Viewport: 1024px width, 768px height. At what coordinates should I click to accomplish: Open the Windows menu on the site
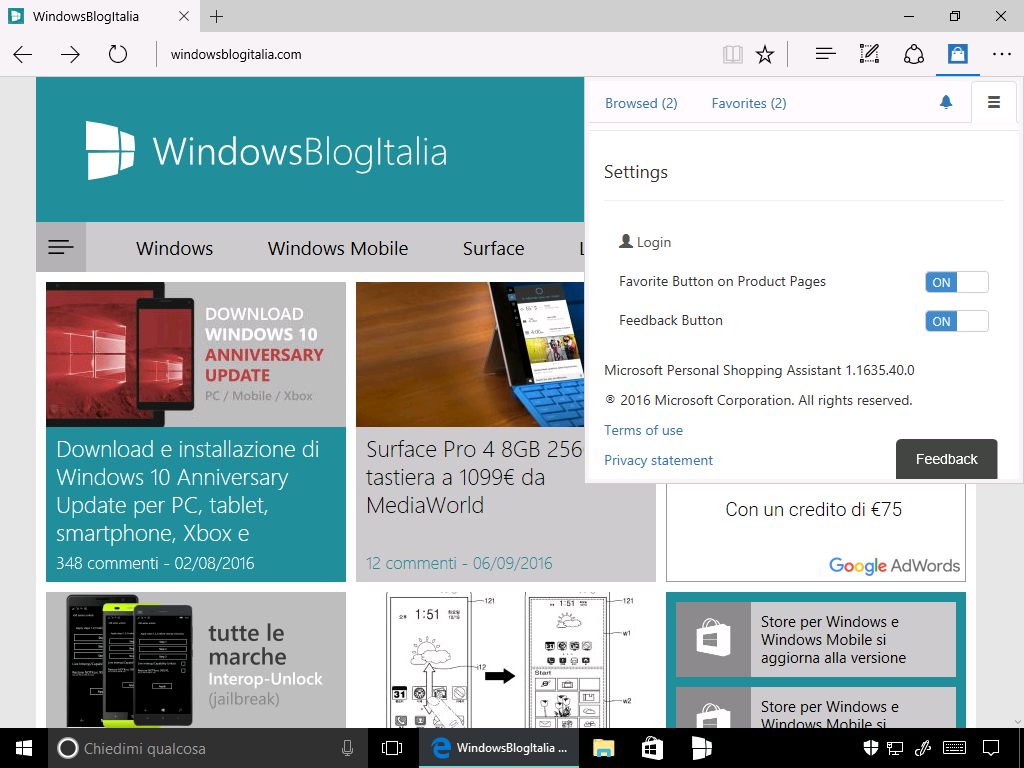coord(174,248)
